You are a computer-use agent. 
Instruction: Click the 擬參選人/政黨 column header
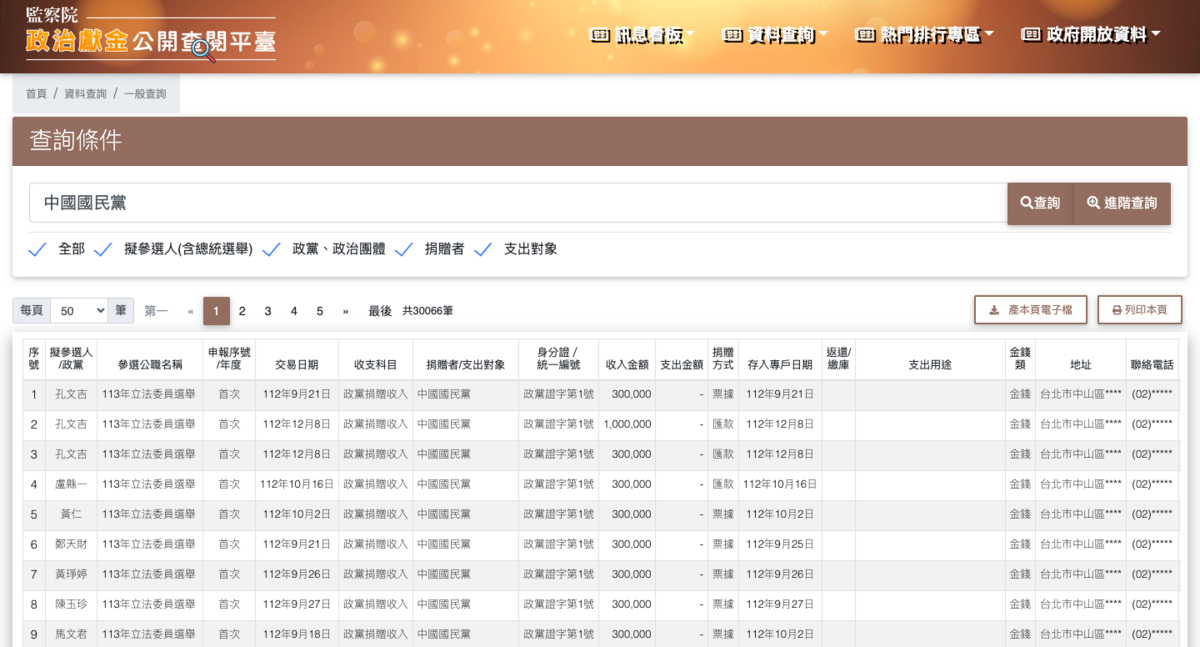click(x=71, y=359)
